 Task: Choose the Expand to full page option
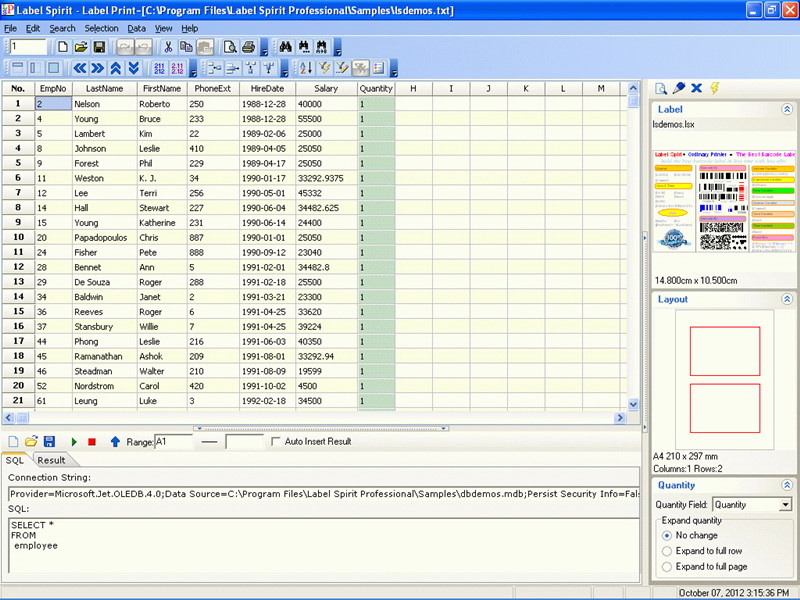(x=667, y=567)
